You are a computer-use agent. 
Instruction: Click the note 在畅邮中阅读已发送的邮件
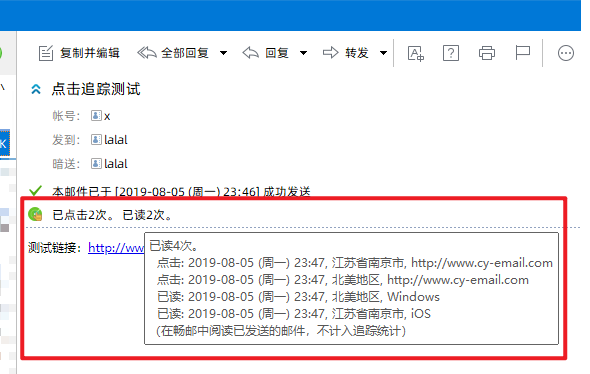(x=281, y=331)
